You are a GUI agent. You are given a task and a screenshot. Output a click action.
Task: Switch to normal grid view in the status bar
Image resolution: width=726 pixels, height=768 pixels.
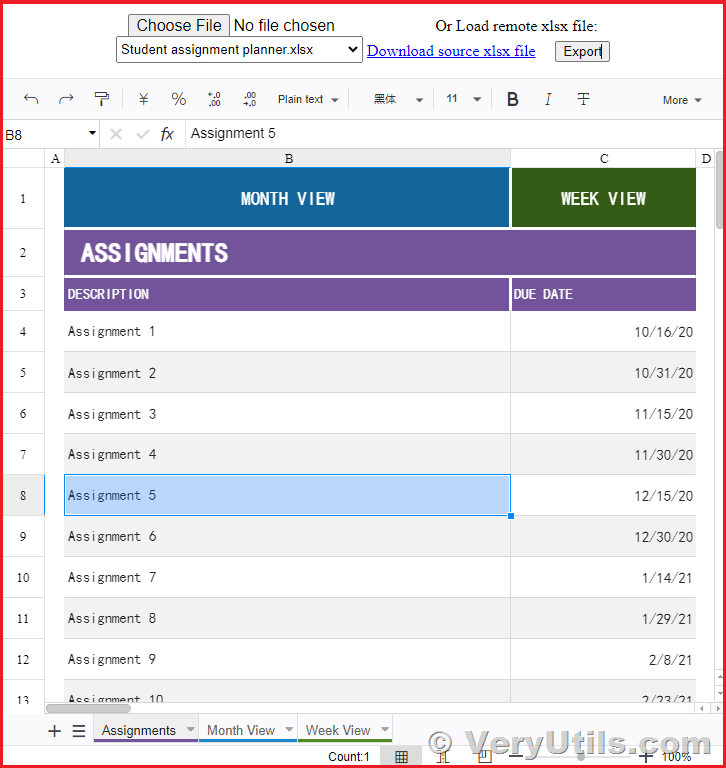pos(401,757)
